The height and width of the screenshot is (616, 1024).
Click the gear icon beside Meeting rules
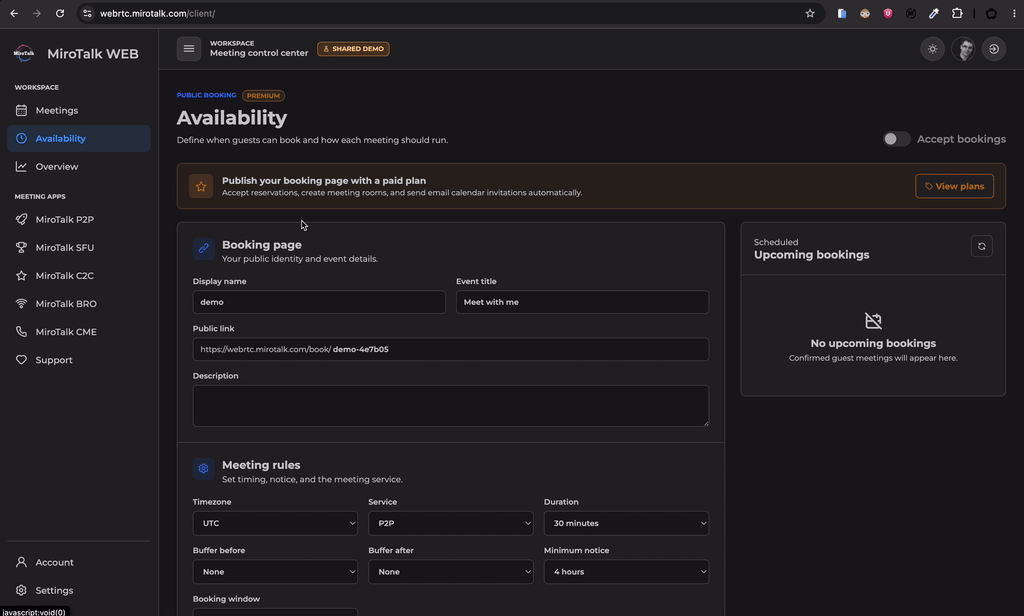[x=204, y=468]
